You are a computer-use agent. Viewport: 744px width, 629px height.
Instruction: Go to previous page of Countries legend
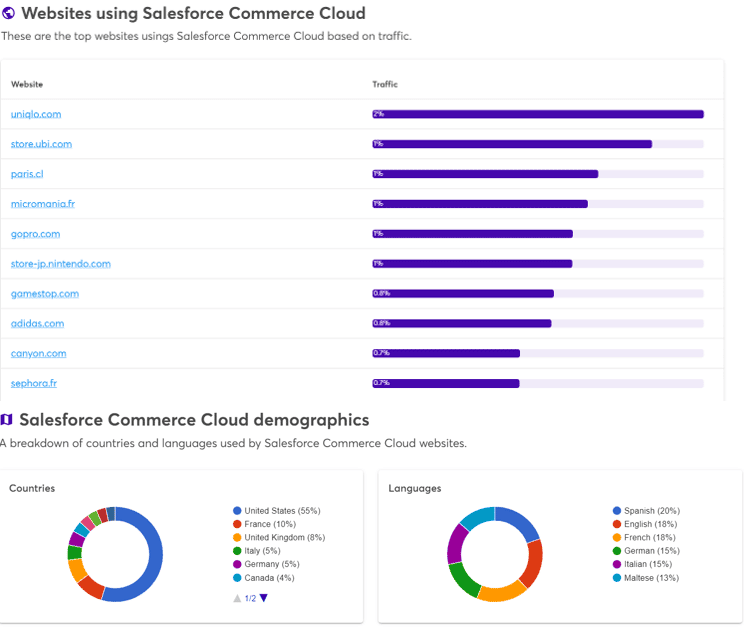tap(237, 598)
